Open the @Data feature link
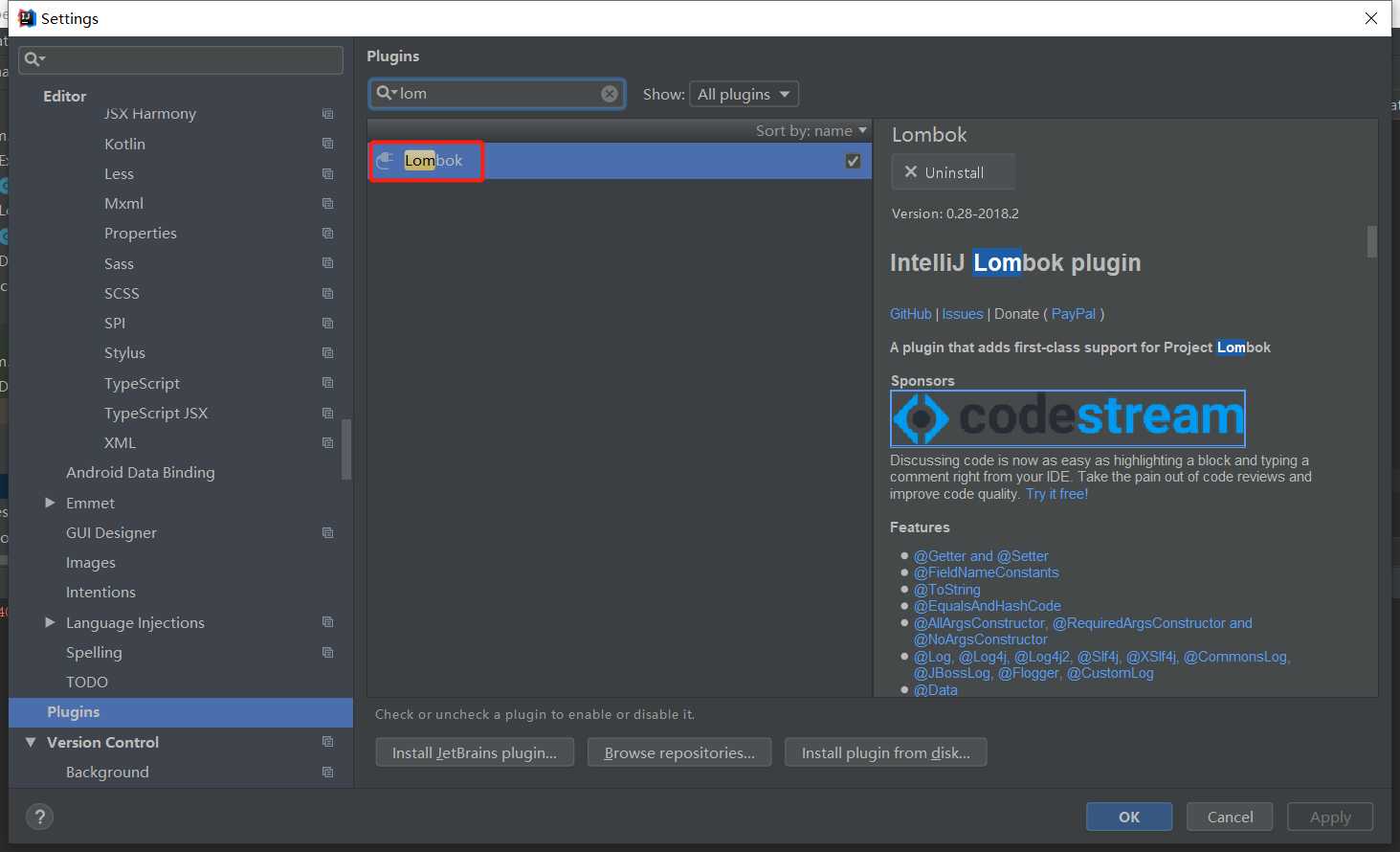1400x852 pixels. (x=936, y=689)
